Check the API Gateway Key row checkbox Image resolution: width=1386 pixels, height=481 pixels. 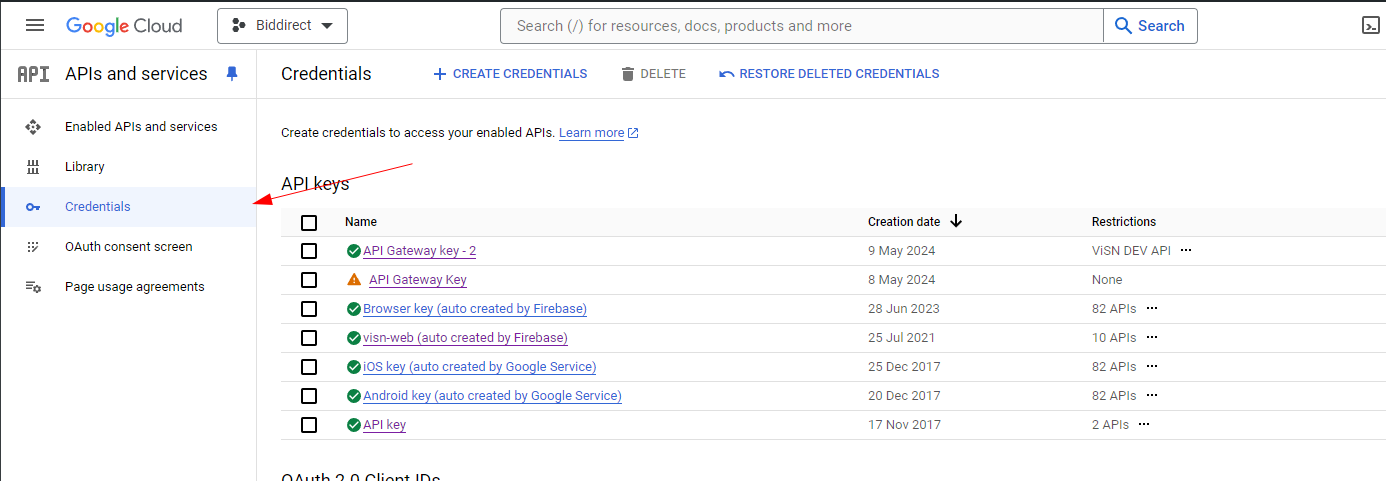[x=309, y=280]
